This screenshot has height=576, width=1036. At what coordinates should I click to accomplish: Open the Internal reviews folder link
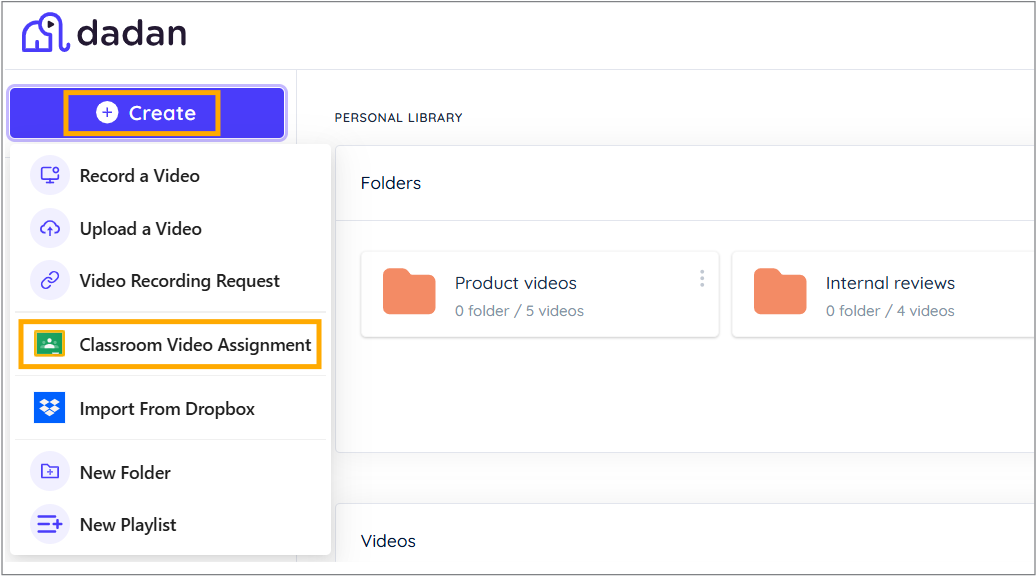pos(890,283)
